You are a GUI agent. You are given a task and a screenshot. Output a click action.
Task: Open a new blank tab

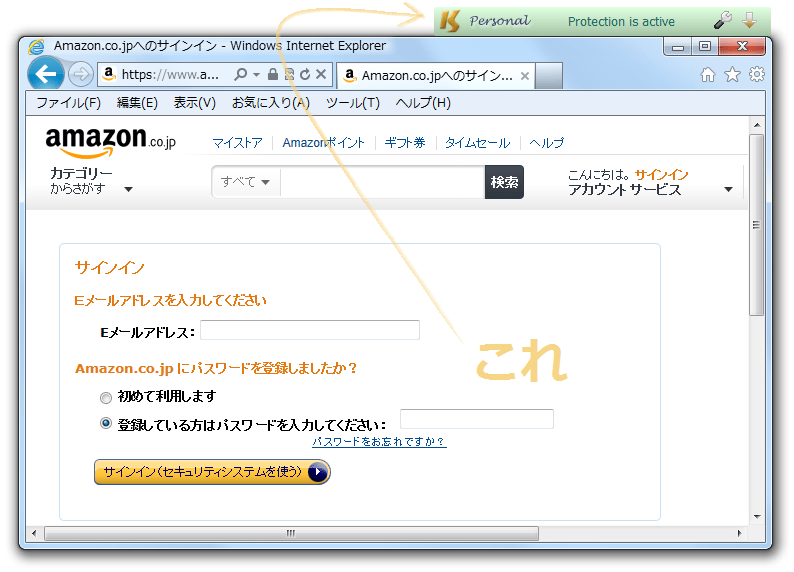pyautogui.click(x=549, y=75)
